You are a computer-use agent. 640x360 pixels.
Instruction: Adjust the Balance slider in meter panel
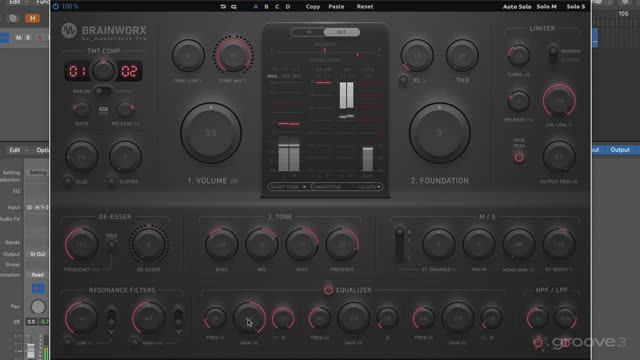325,51
